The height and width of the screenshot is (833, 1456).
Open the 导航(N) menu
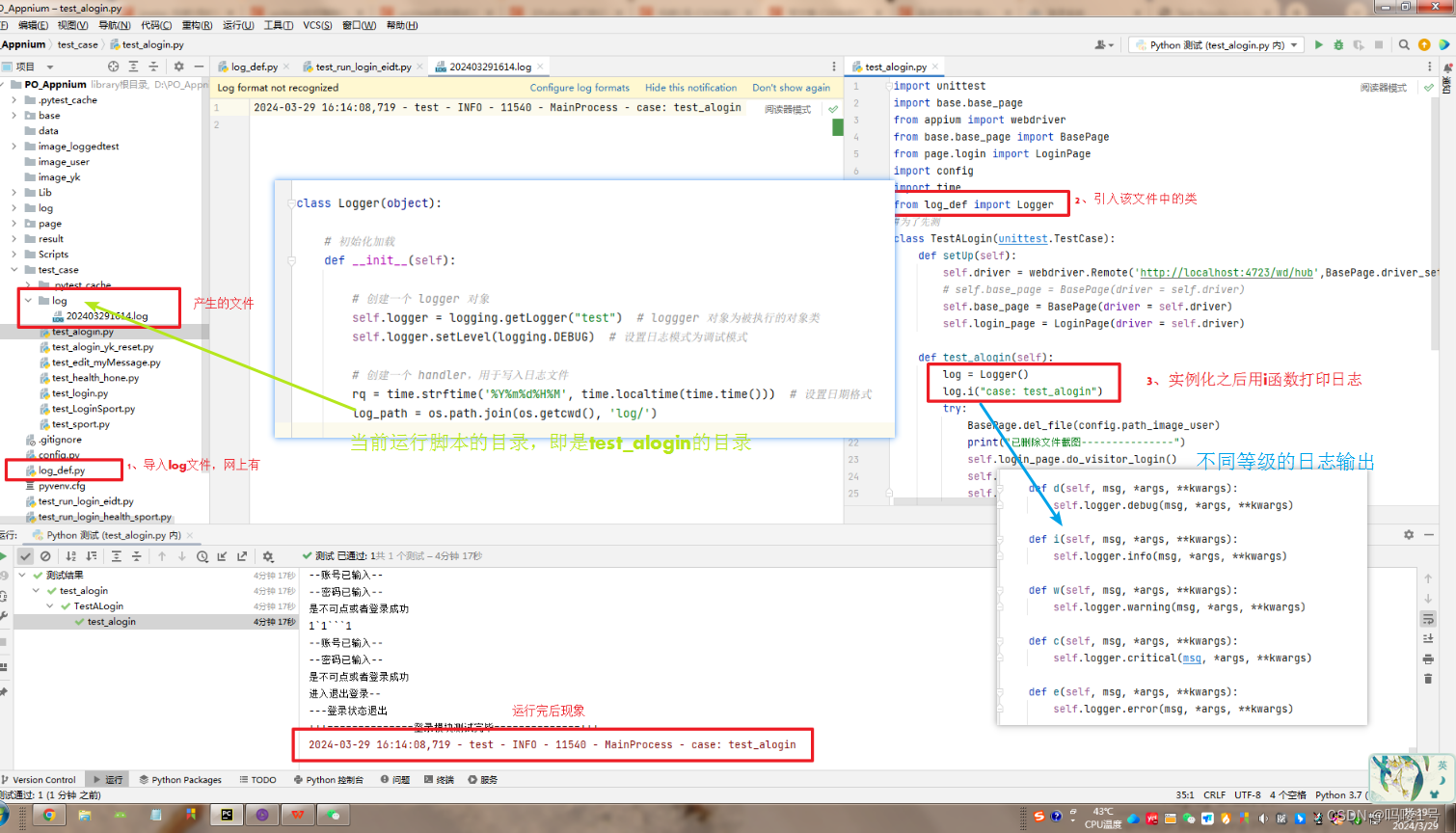click(114, 25)
